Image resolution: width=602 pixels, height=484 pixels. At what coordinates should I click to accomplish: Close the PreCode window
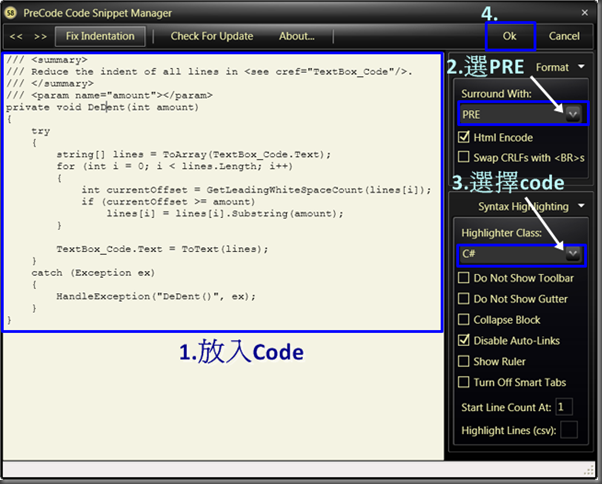tap(584, 13)
